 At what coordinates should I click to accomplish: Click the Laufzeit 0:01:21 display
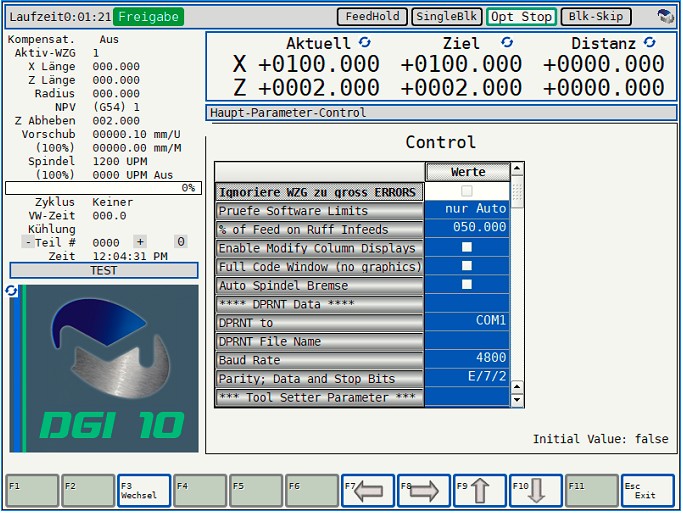click(x=60, y=17)
